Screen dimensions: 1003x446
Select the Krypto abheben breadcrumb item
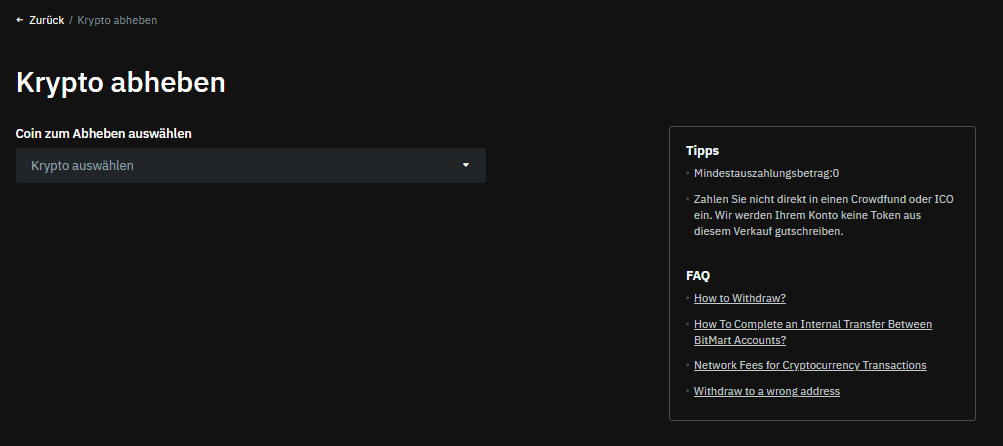[117, 20]
